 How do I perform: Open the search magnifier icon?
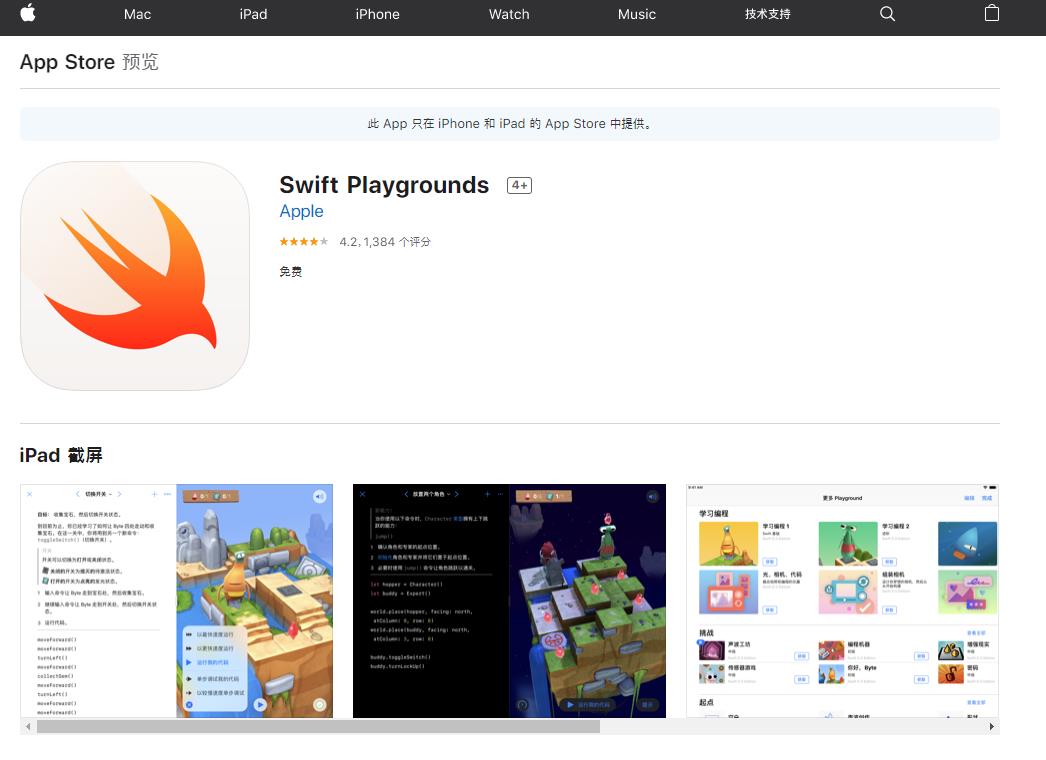click(x=887, y=14)
